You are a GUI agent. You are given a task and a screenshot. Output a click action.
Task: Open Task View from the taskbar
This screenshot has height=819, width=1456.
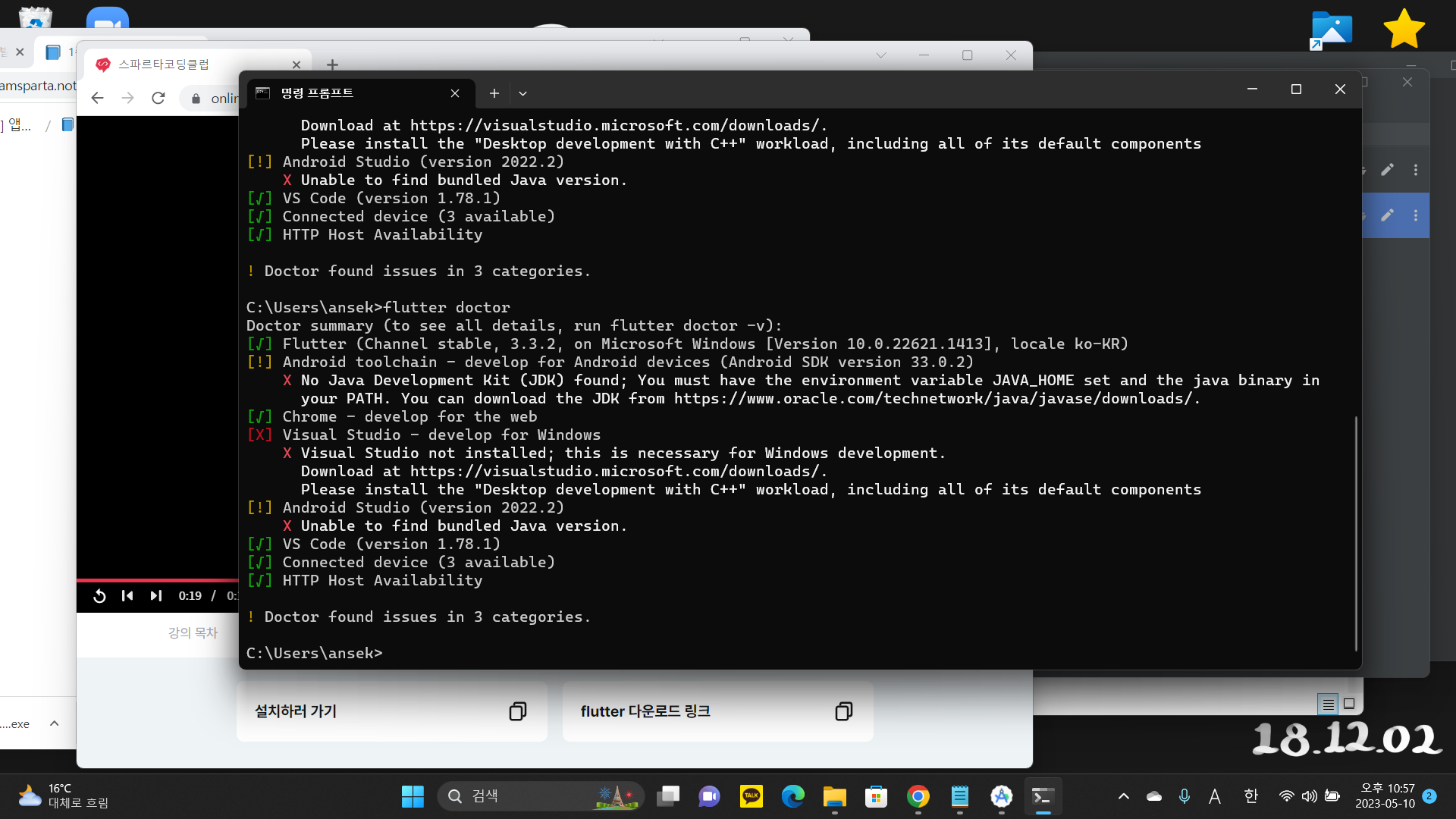pos(668,796)
